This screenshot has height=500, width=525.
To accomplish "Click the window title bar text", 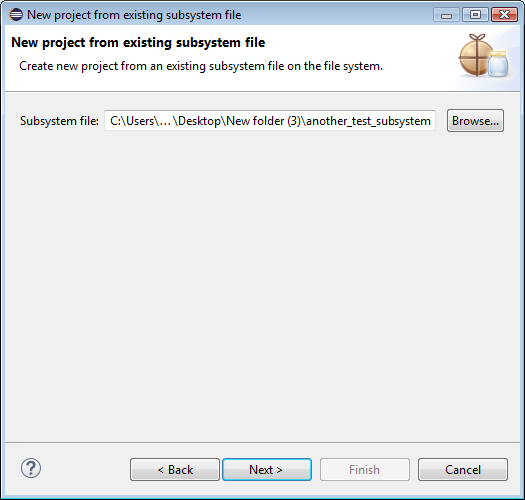I will 134,15.
